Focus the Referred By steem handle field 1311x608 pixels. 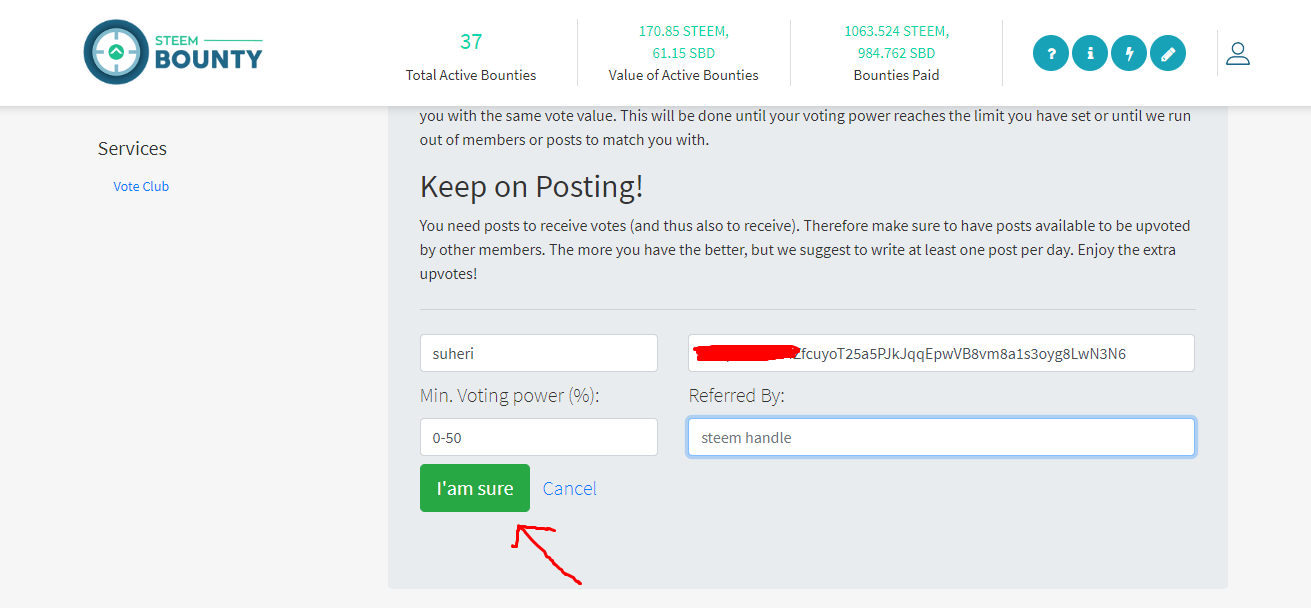(941, 437)
